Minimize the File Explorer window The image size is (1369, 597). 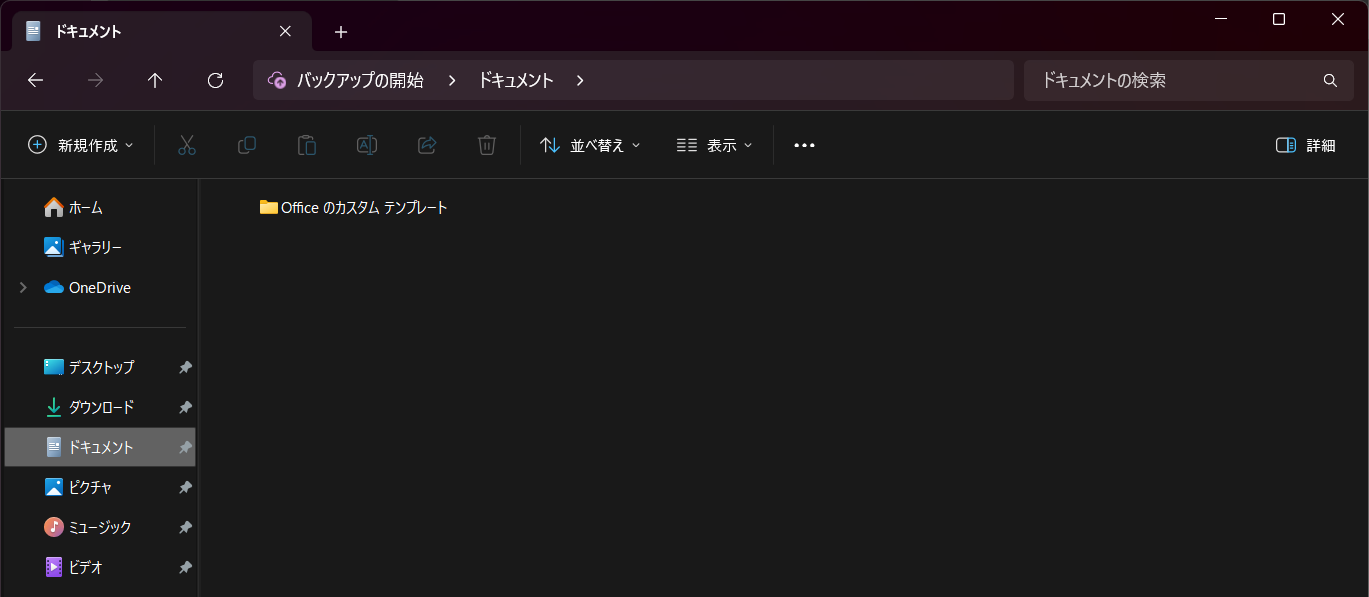click(x=1219, y=19)
